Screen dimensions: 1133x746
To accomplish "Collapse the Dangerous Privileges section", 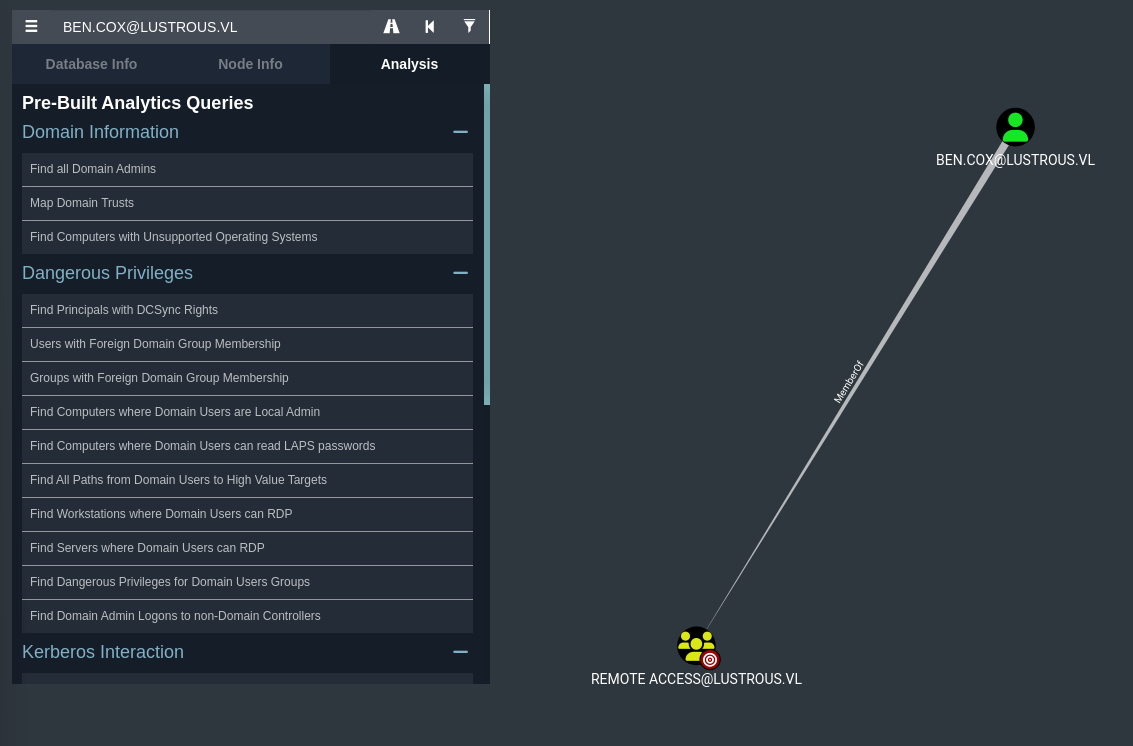I will [x=460, y=273].
